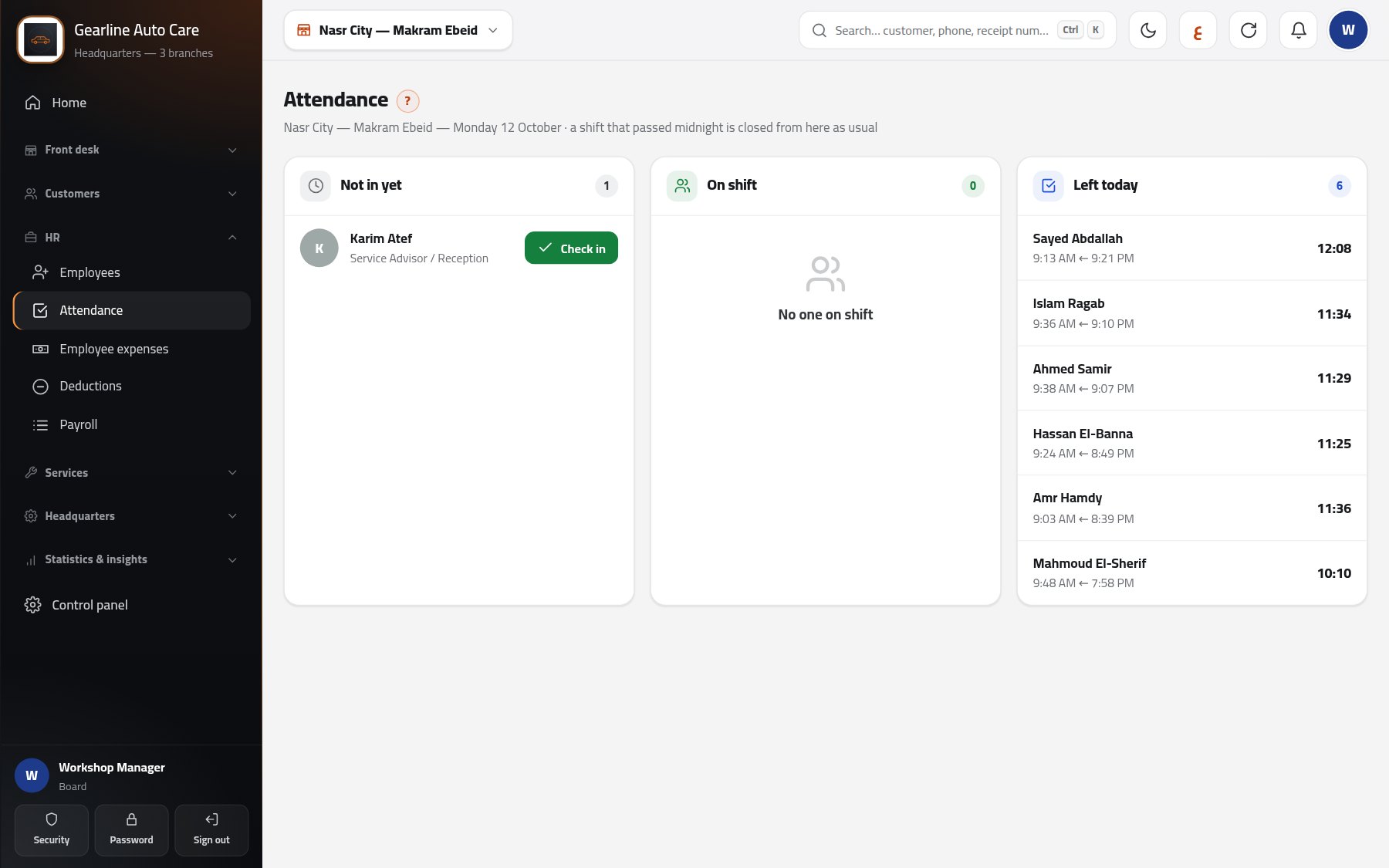Click the clock icon beside Not in yet
Image resolution: width=1389 pixels, height=868 pixels.
tap(316, 185)
